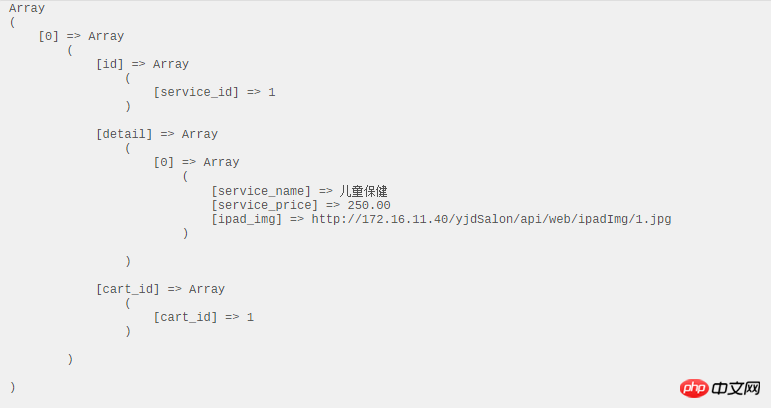Click the [0] key nested inside detail
The width and height of the screenshot is (771, 408).
pyautogui.click(x=164, y=162)
